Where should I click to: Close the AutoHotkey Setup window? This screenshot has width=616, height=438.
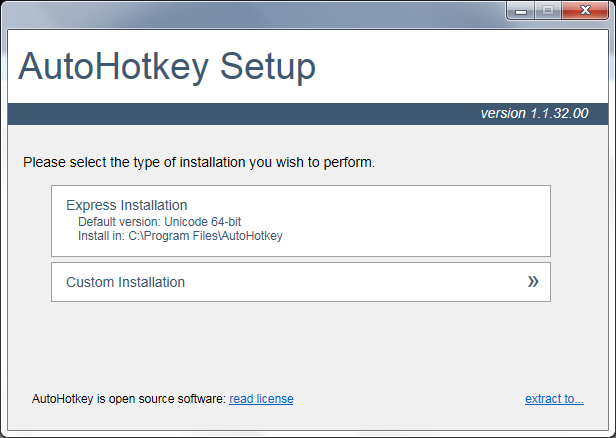[585, 11]
